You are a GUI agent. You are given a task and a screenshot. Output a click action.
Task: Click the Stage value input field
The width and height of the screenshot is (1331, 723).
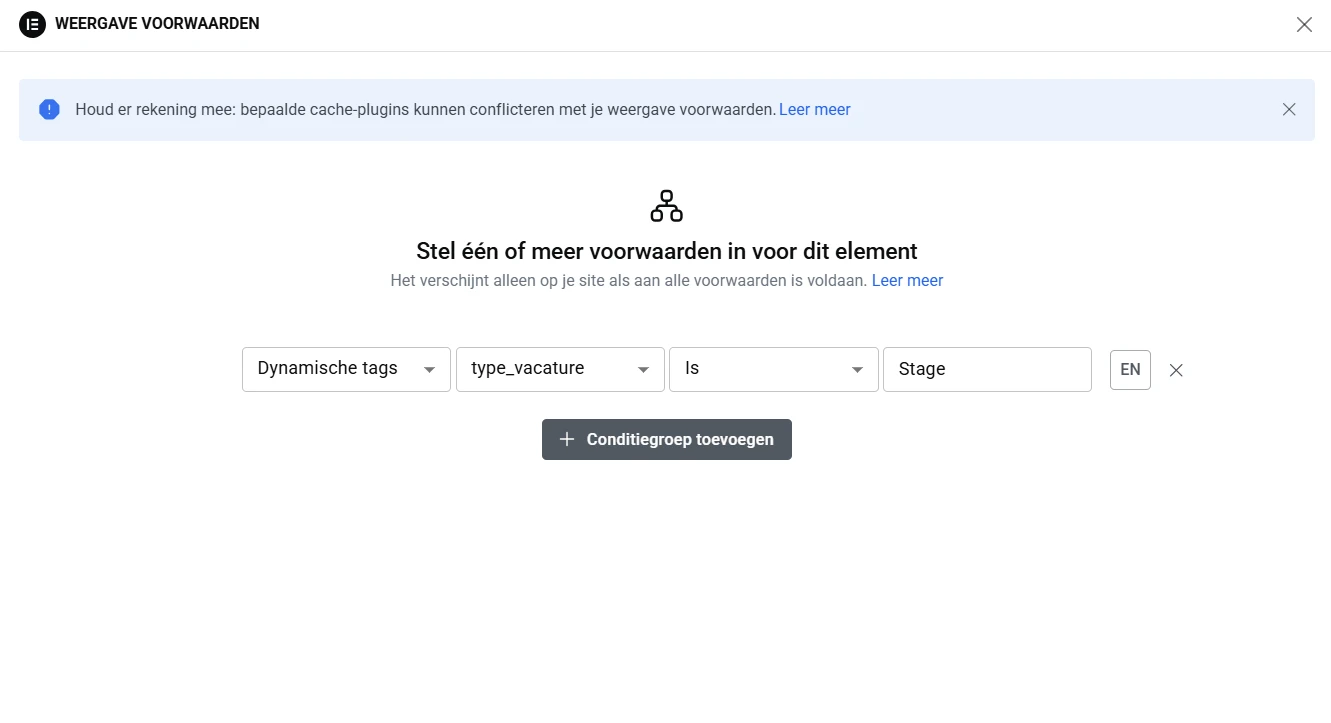point(987,369)
